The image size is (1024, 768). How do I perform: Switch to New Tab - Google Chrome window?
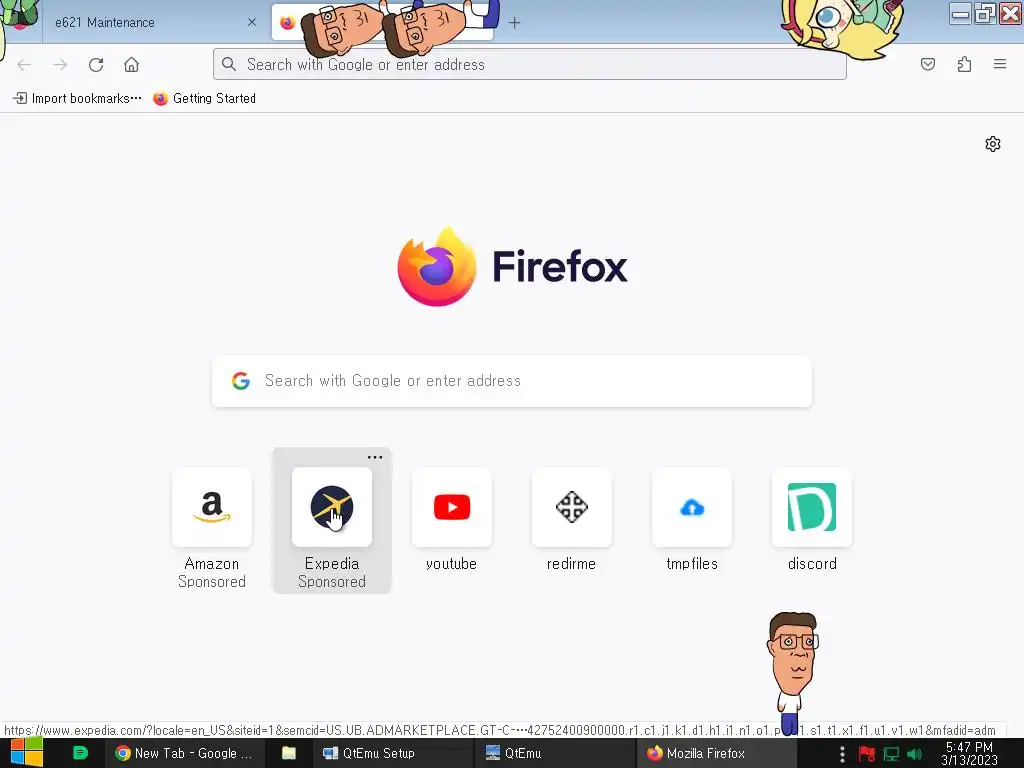[184, 753]
